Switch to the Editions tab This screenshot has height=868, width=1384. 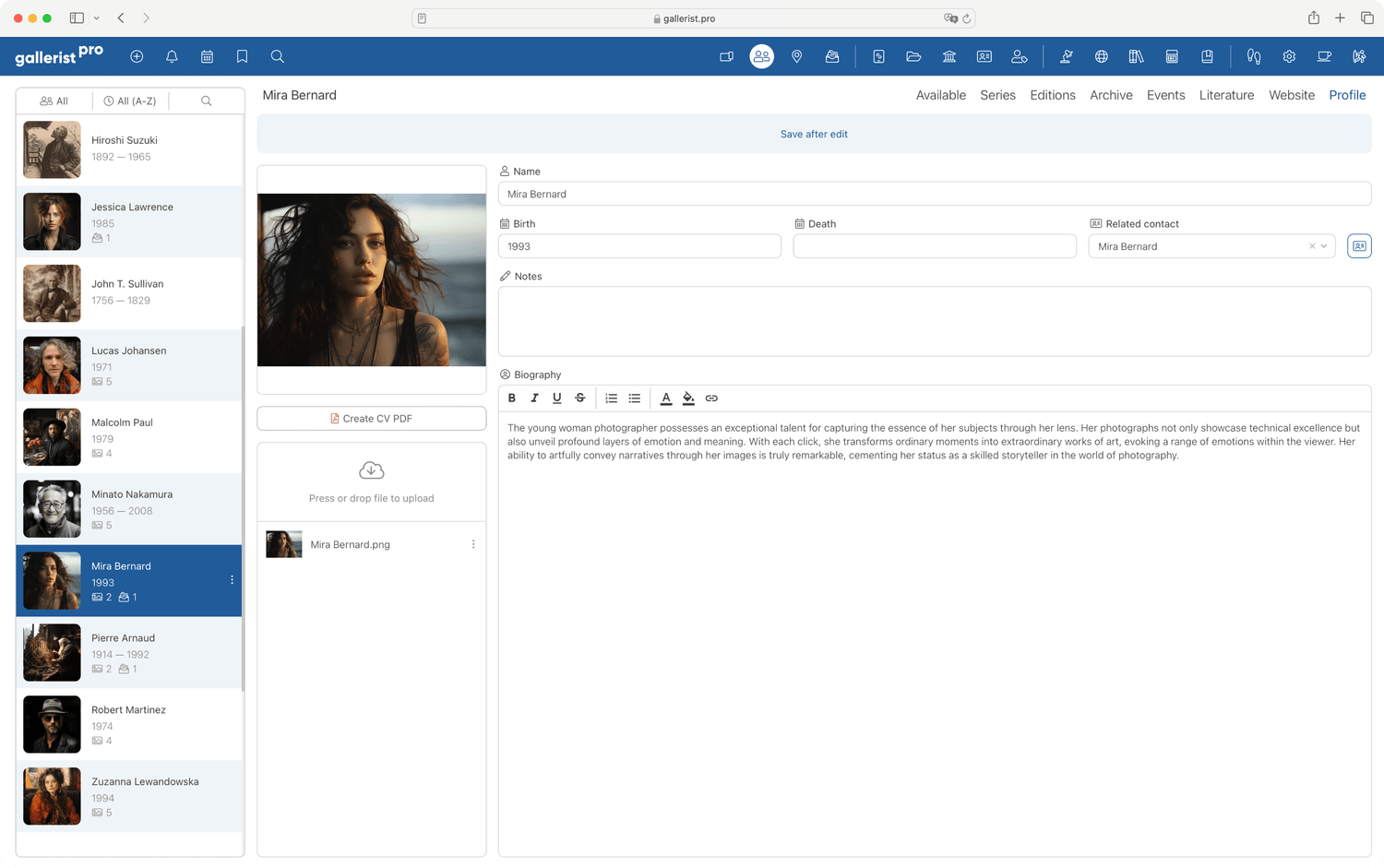pos(1052,95)
